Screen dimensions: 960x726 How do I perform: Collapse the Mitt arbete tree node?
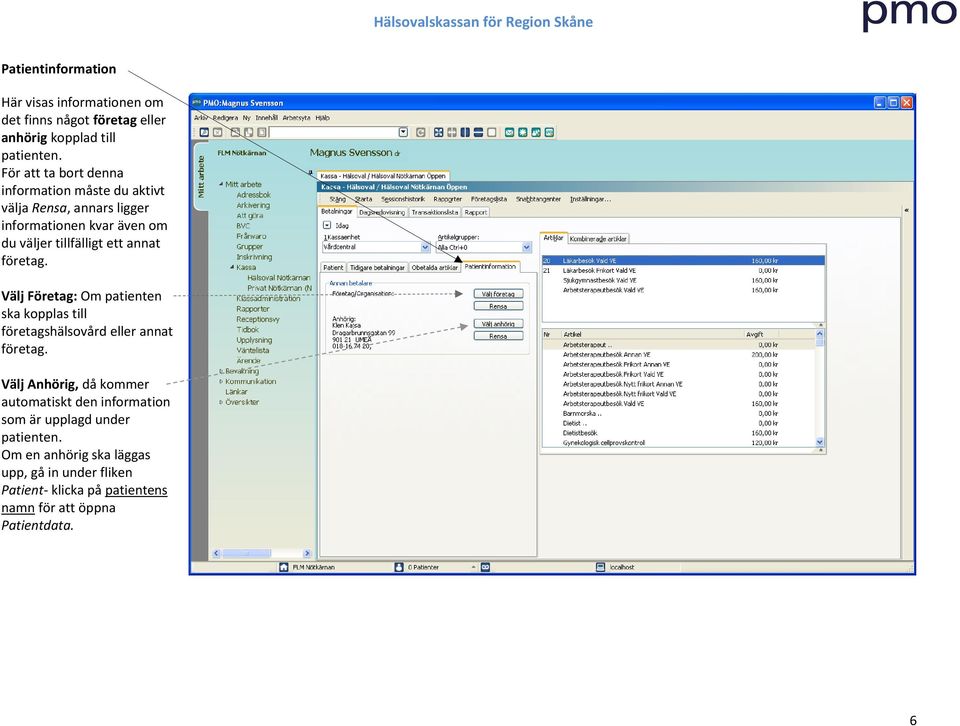click(x=221, y=184)
